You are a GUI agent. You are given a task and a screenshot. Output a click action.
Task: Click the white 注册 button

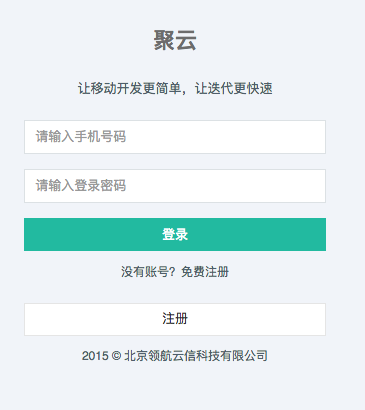[175, 319]
